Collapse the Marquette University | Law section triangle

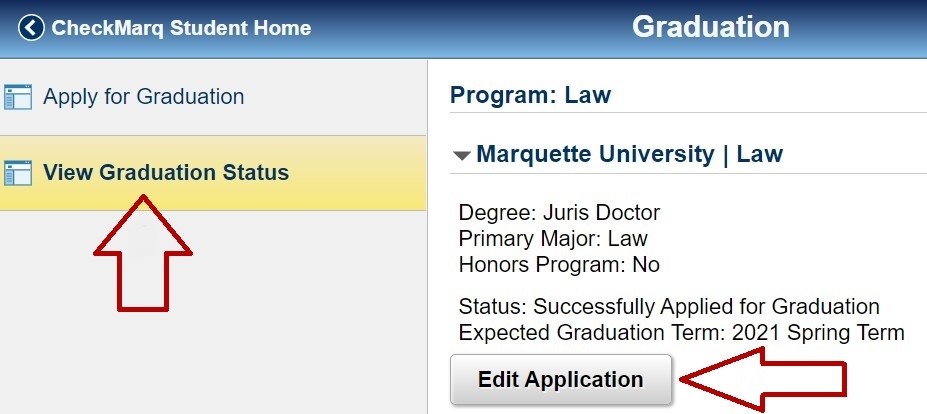click(x=461, y=156)
